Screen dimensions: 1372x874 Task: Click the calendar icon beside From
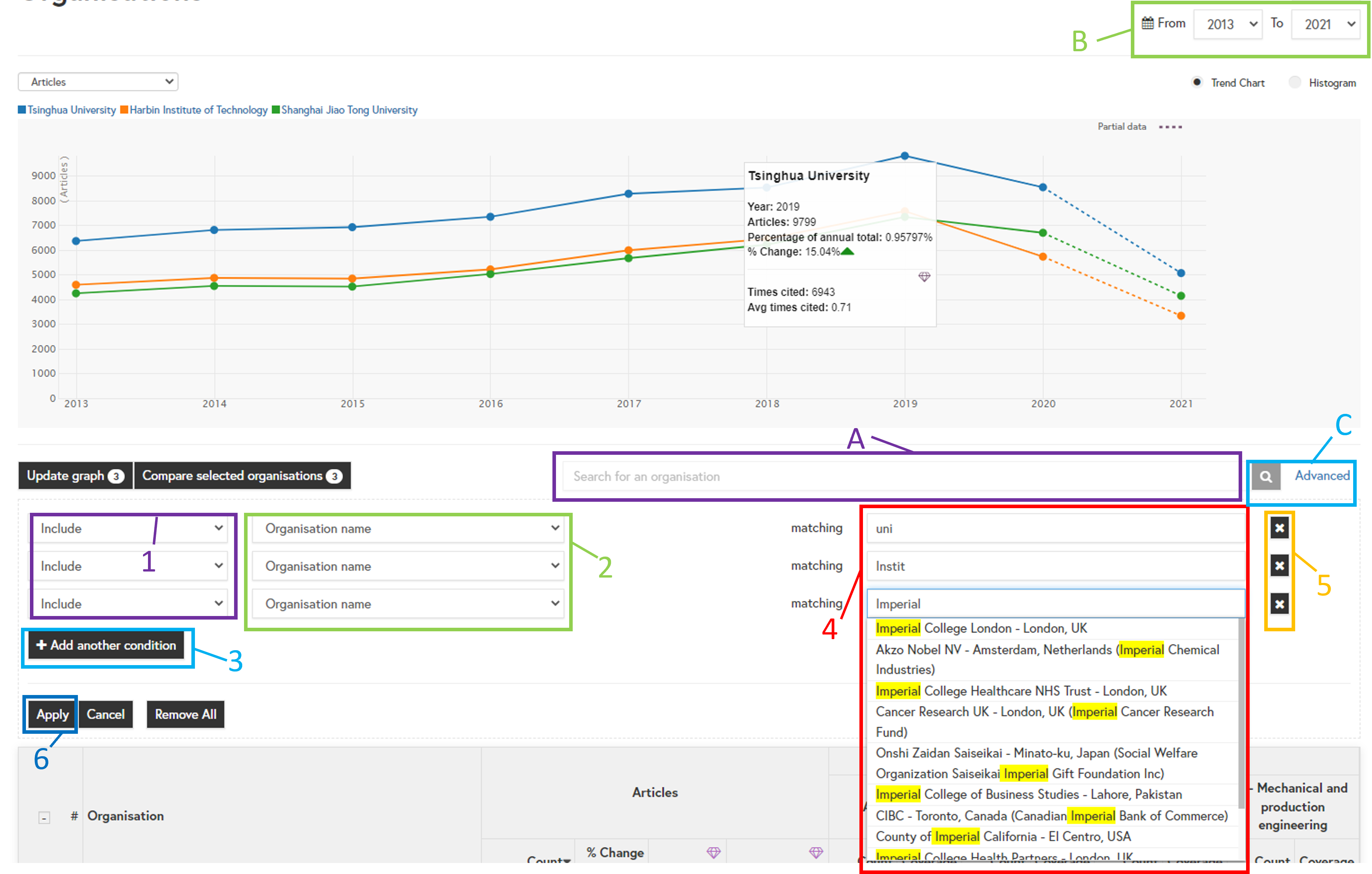pos(1148,23)
